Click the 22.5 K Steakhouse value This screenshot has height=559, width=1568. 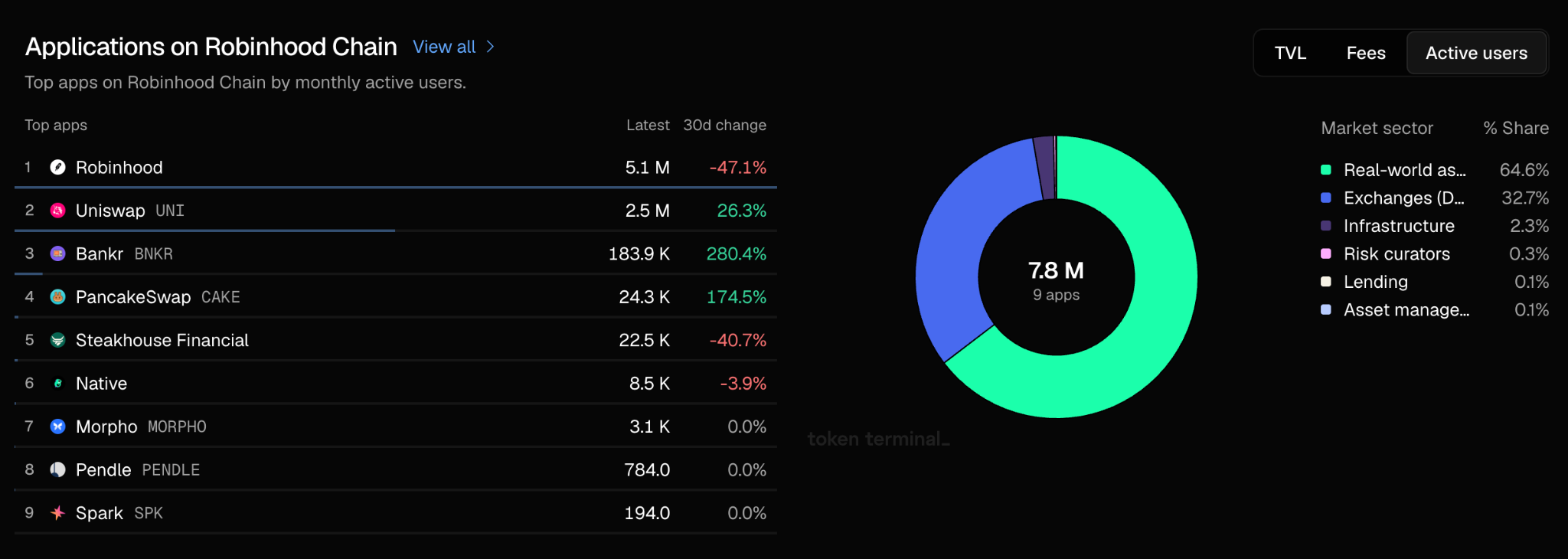coord(644,340)
